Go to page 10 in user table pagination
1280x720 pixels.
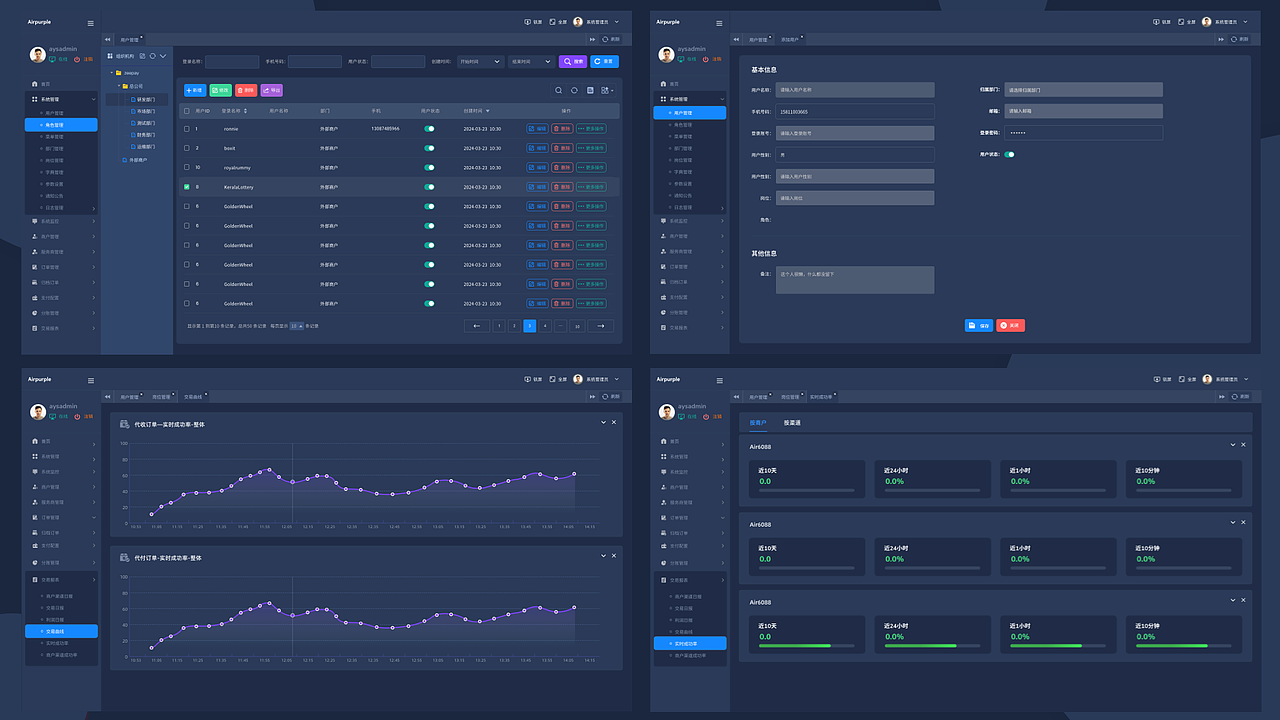click(x=577, y=326)
